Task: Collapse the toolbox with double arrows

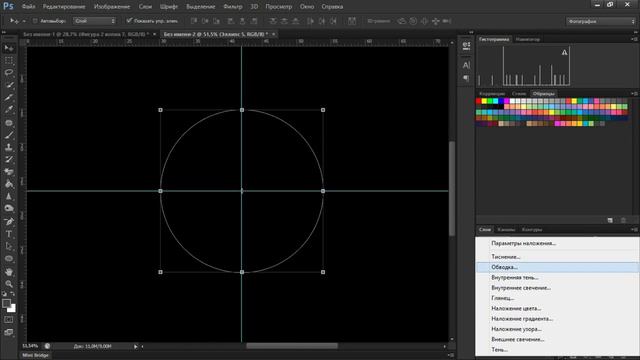Action: click(4, 32)
